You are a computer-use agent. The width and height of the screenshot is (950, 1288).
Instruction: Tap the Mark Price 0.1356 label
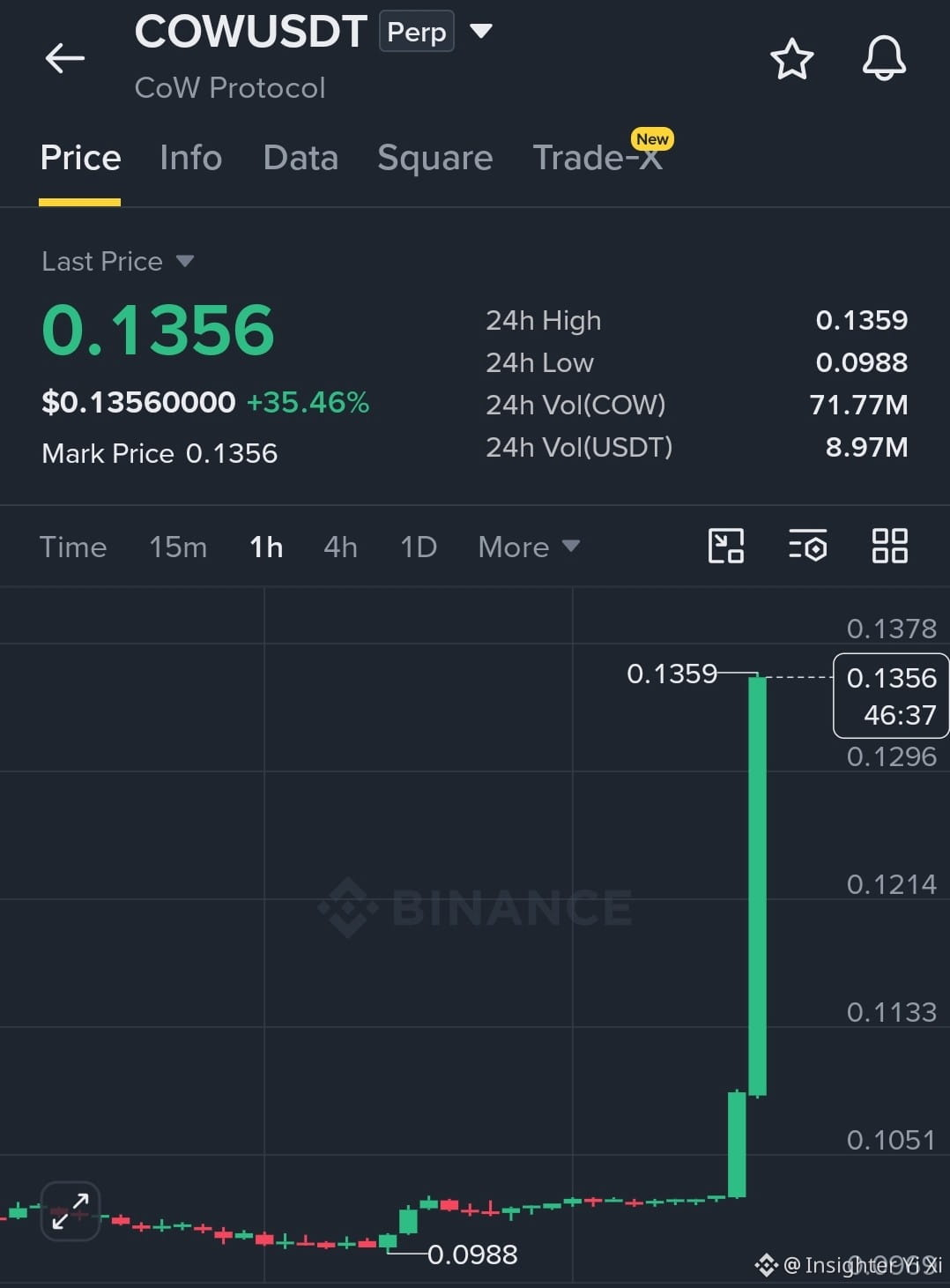click(x=160, y=453)
